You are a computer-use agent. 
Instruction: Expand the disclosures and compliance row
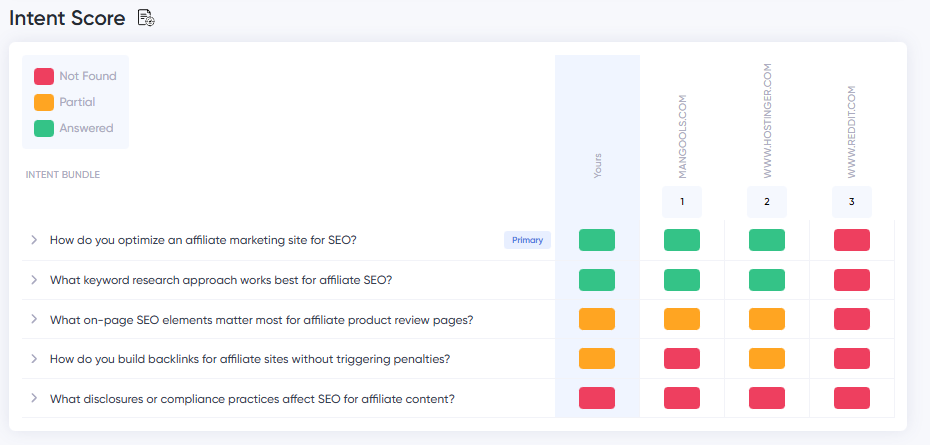click(34, 398)
